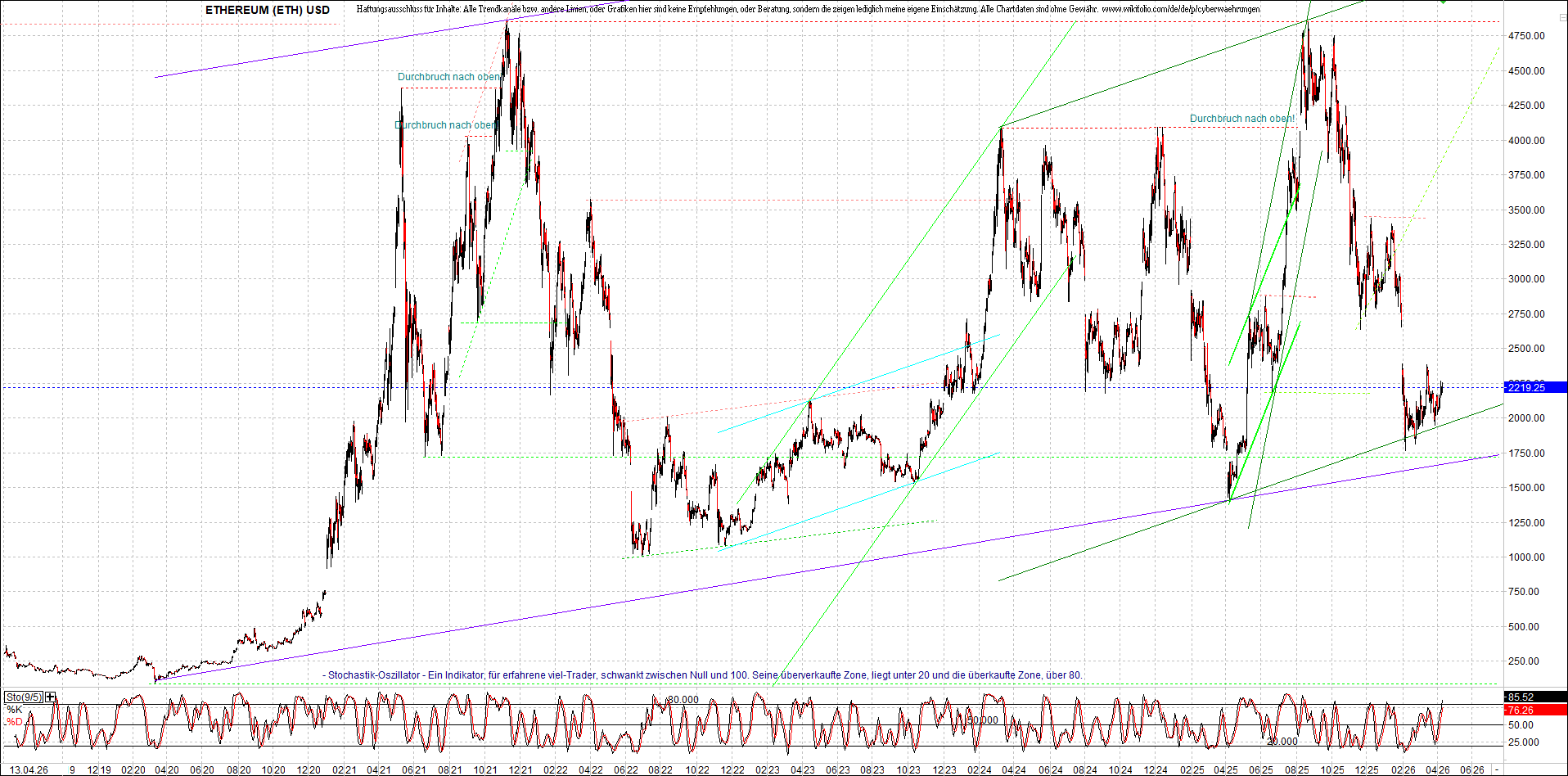Click the small green marker at top right
The image size is (1568, 776).
(1443, 2)
